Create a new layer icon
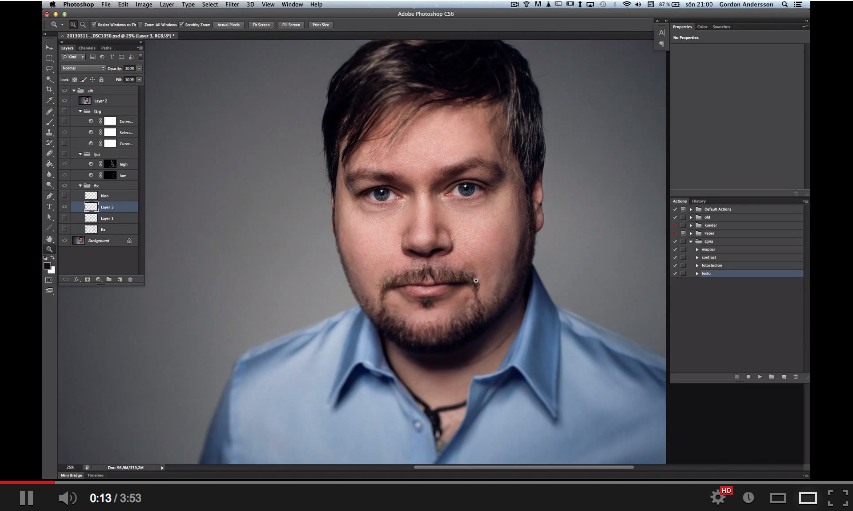 click(x=120, y=279)
